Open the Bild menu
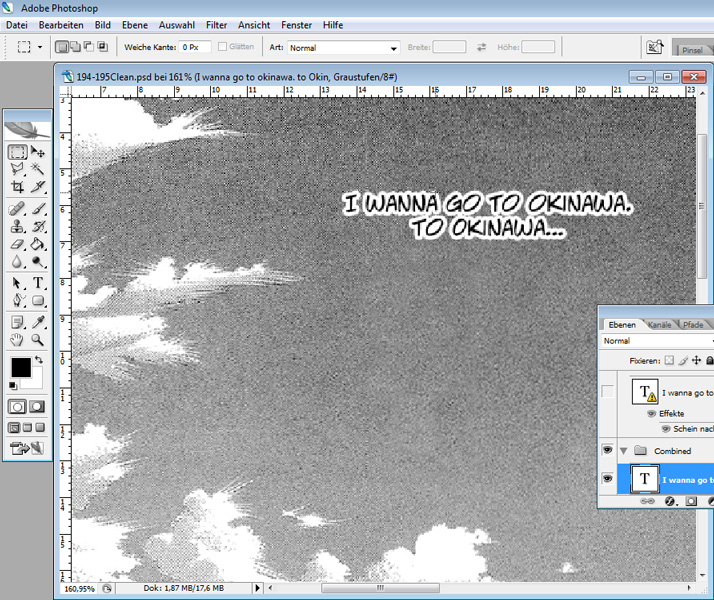Image resolution: width=714 pixels, height=600 pixels. click(102, 25)
